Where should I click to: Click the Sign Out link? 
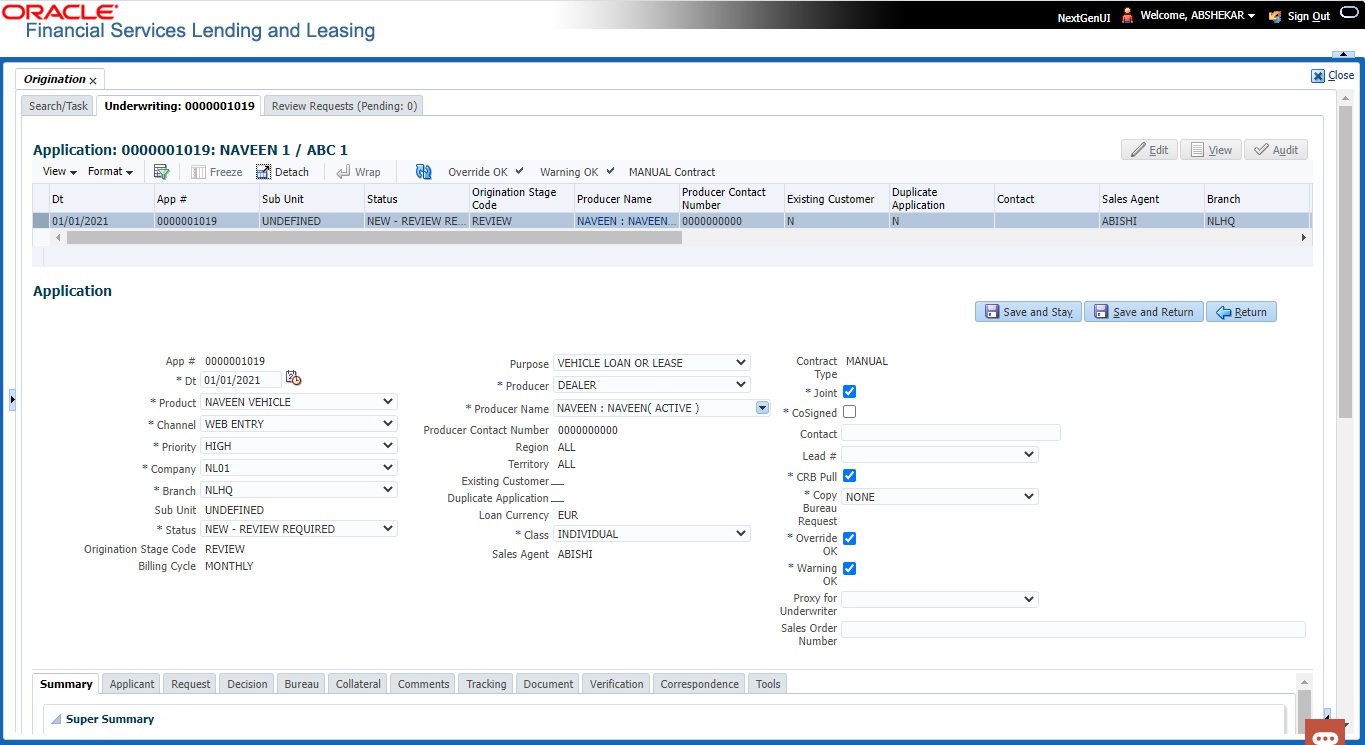[x=1309, y=16]
